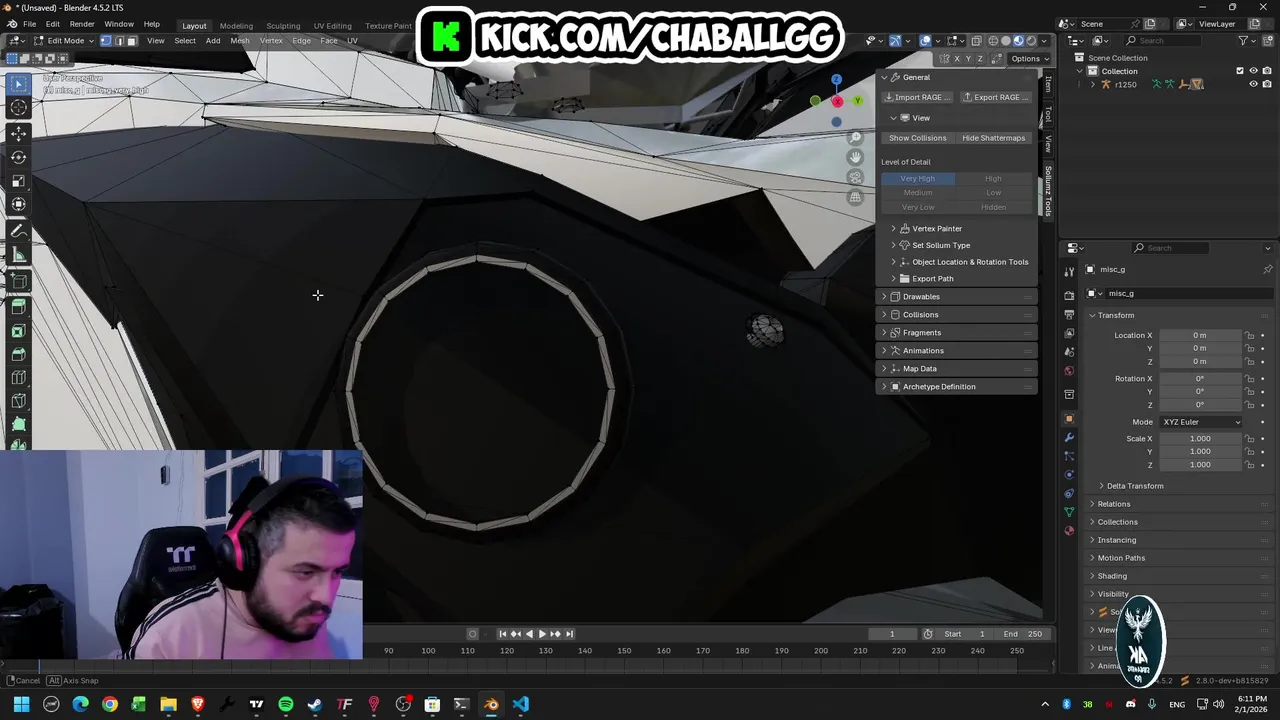Viewport: 1280px width, 720px height.
Task: Select the Bevel tool
Action: click(18, 355)
